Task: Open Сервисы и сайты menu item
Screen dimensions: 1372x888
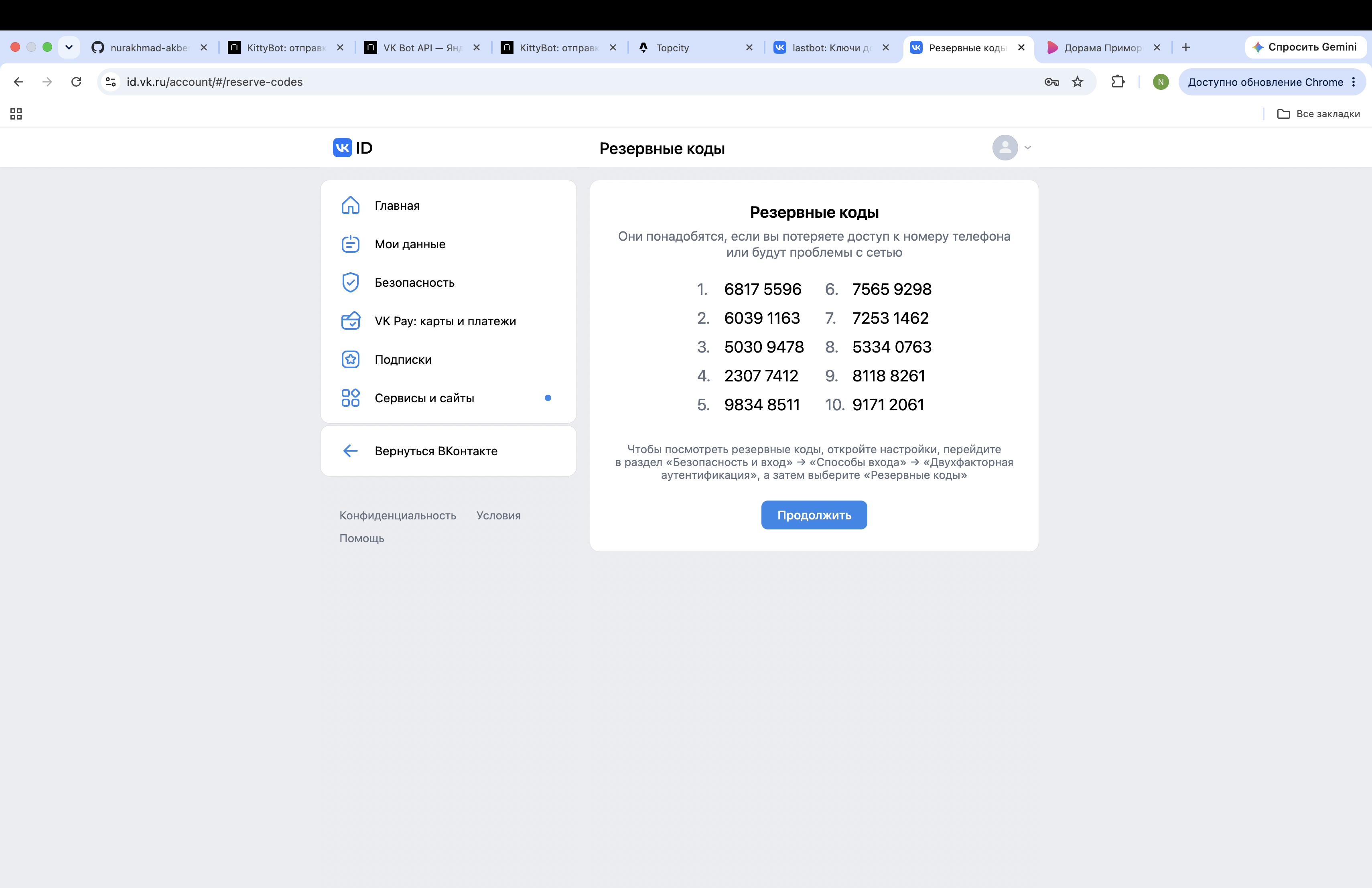Action: click(448, 397)
